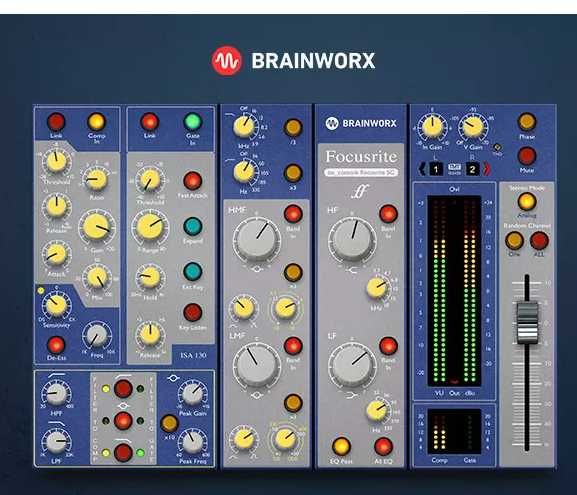Screen dimensions: 577x495
Task: Toggle the /3 button beside kHz knob
Action: [x=293, y=127]
